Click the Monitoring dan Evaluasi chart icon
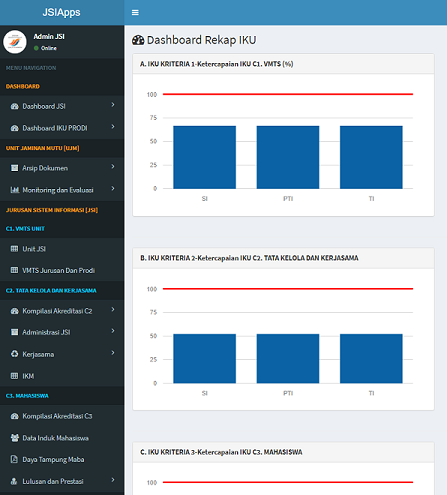447x495 pixels. [14, 190]
